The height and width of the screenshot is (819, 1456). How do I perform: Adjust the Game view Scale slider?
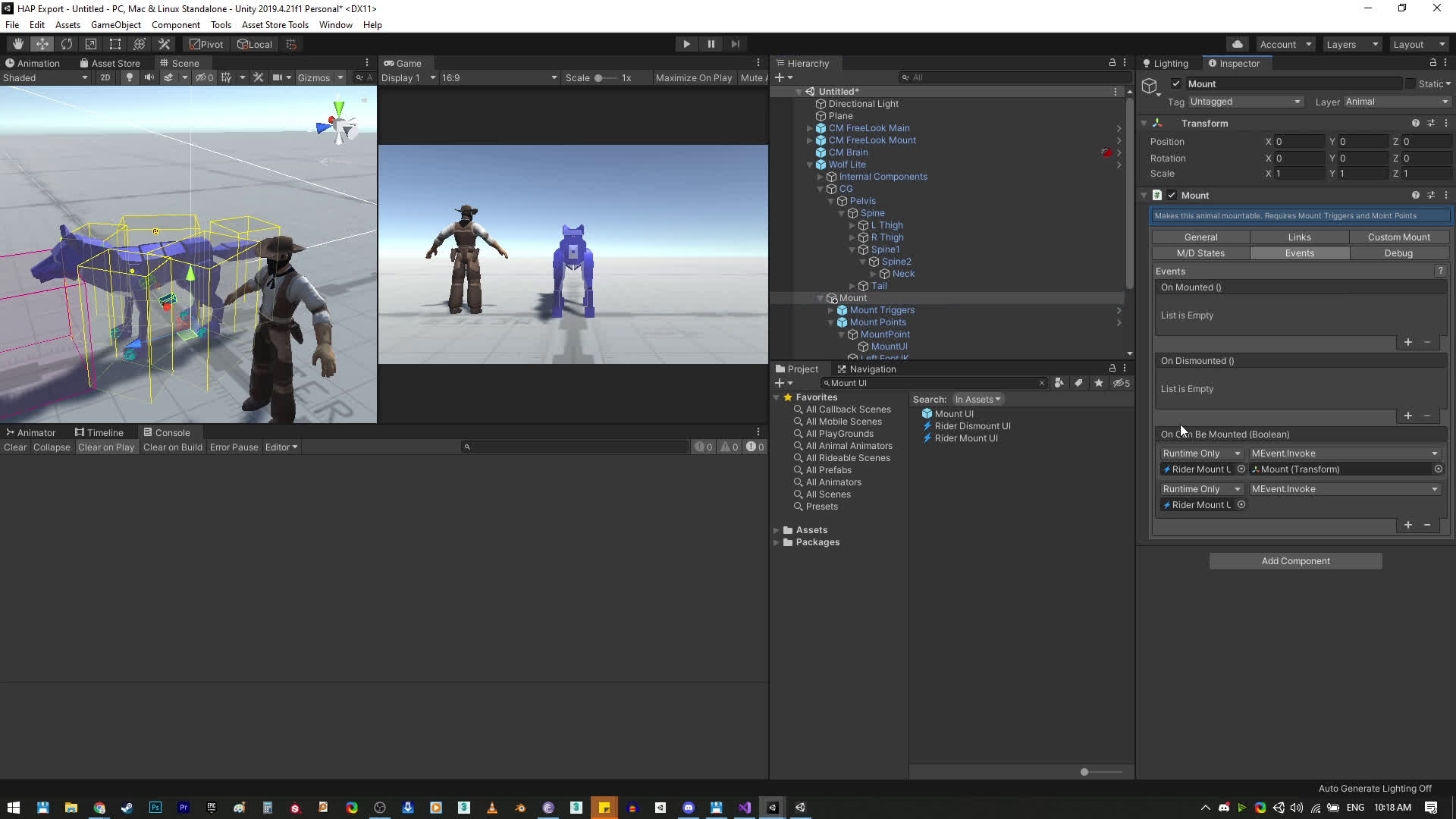coord(599,77)
